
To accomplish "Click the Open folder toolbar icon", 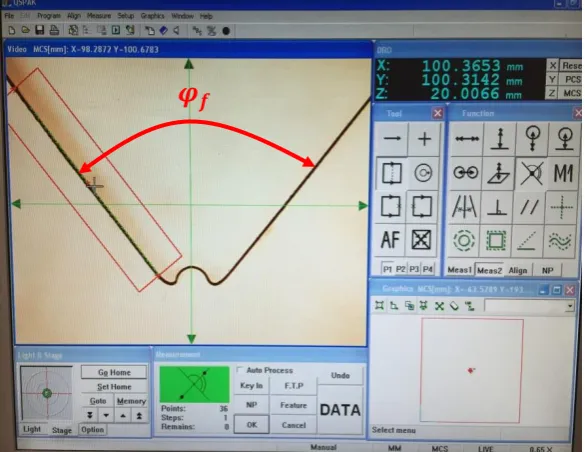I will point(25,30).
